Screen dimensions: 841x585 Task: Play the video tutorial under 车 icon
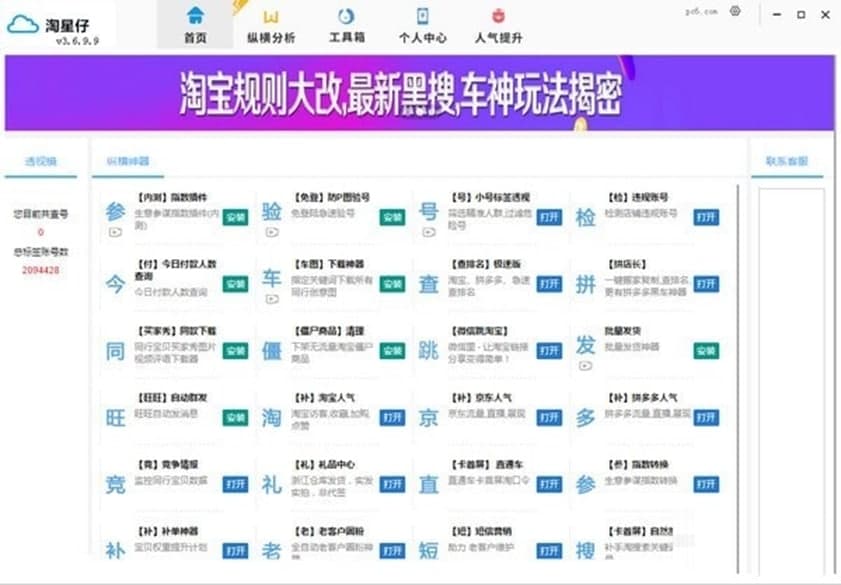pos(272,299)
